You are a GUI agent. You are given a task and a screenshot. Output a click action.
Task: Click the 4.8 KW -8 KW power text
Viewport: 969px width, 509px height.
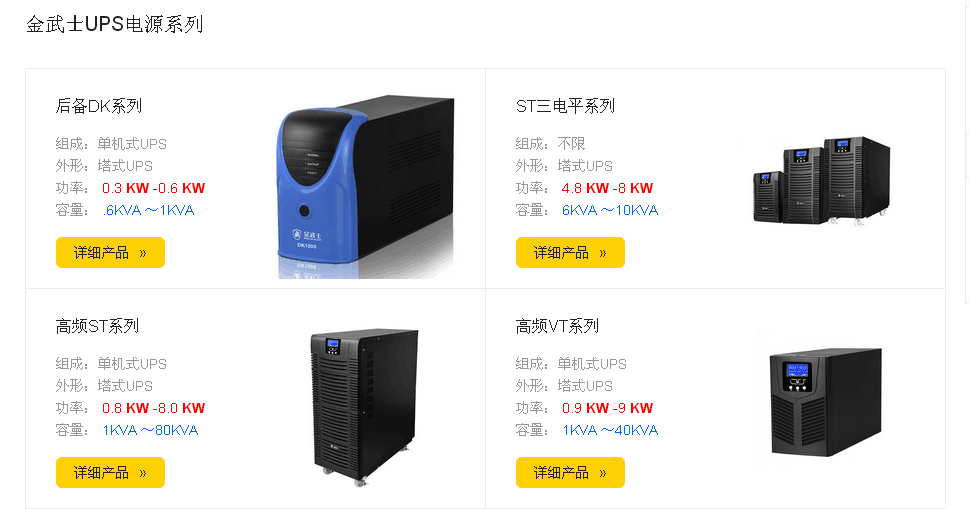pos(607,188)
